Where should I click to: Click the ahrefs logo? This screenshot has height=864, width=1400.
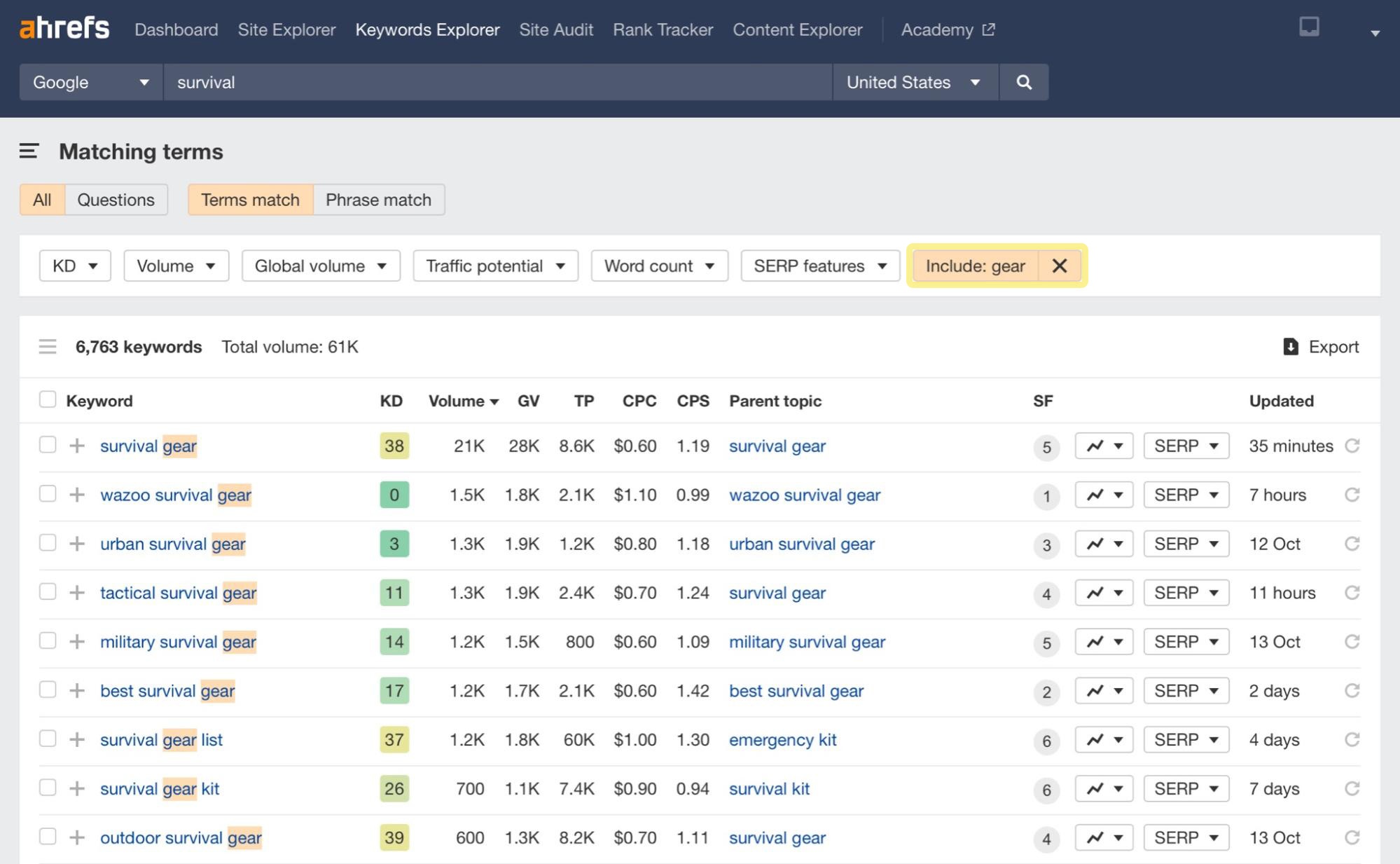click(x=65, y=27)
